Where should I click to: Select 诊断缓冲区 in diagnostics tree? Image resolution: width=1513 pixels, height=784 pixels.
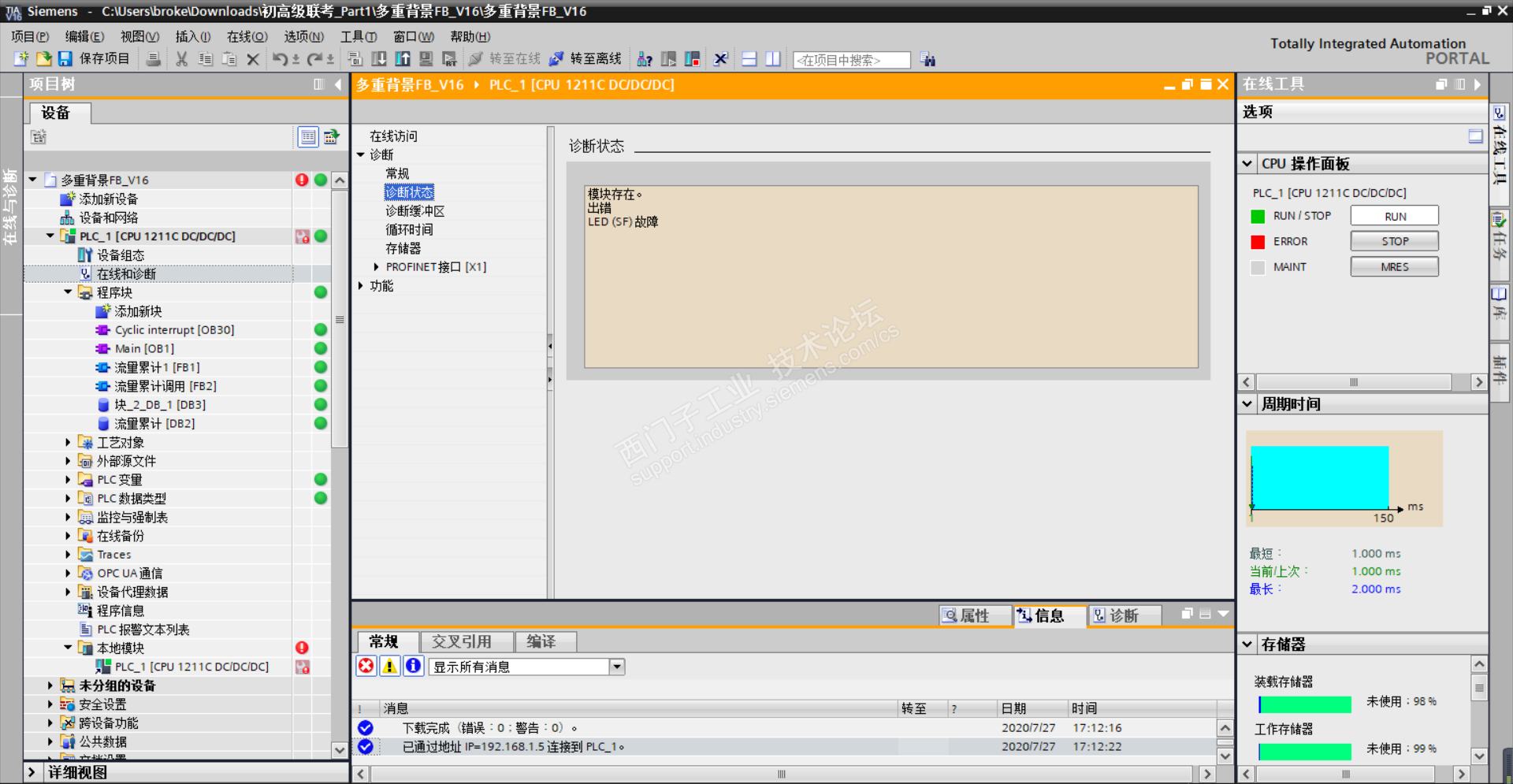coord(415,211)
